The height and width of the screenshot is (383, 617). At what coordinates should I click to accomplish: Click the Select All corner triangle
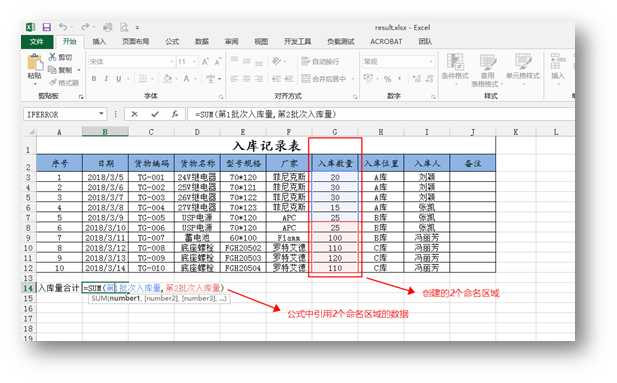(31, 132)
